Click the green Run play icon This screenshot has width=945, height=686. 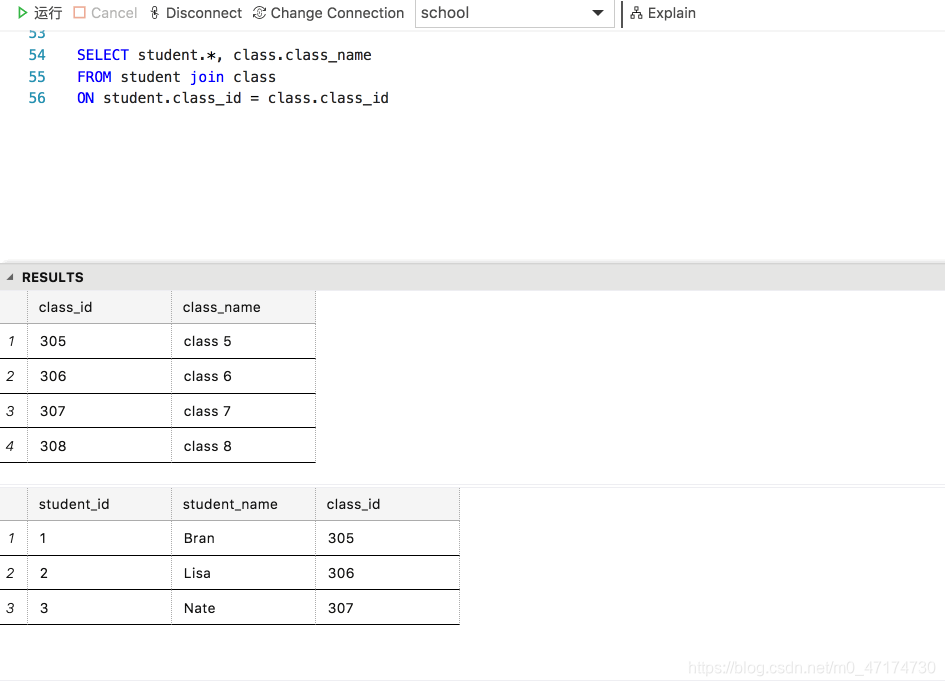point(22,13)
